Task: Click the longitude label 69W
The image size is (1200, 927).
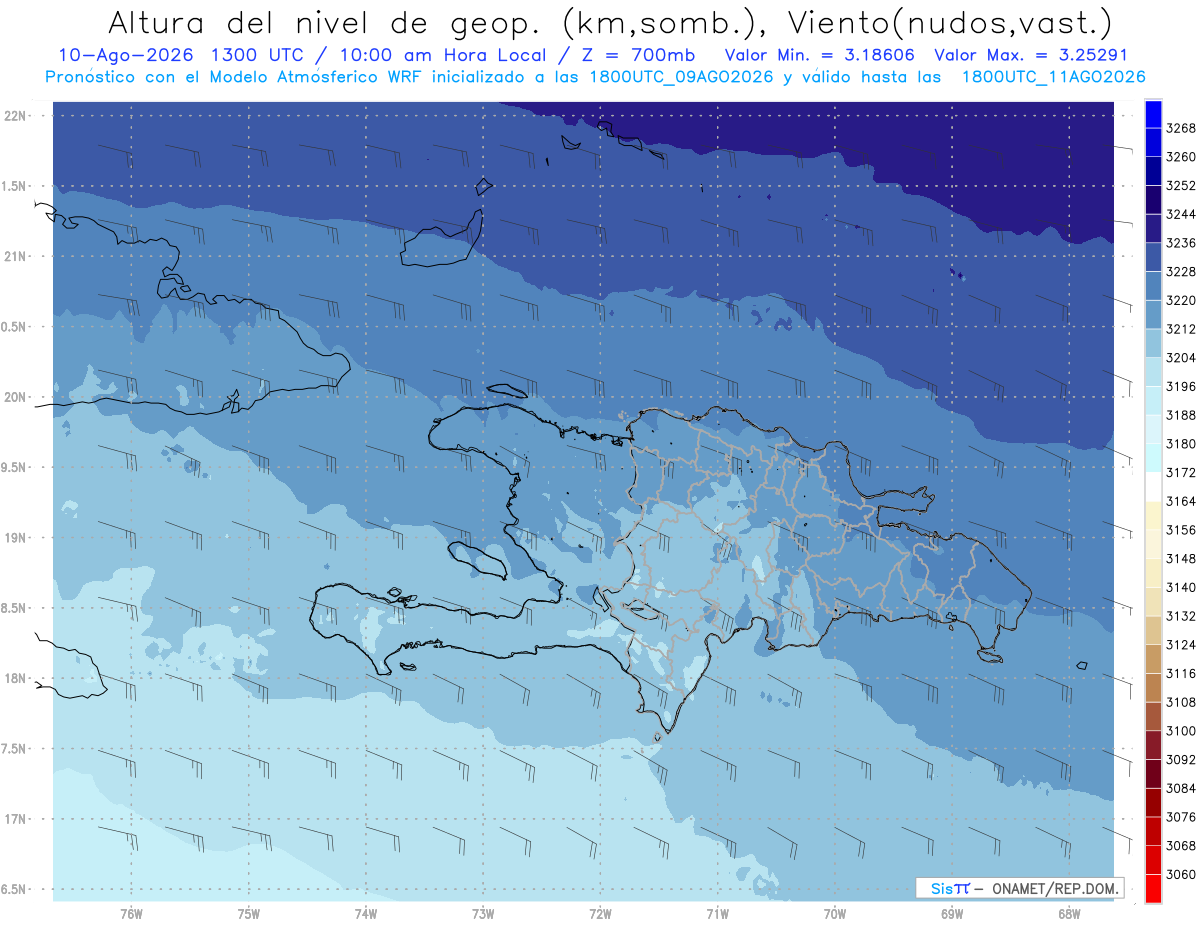Action: [x=952, y=913]
